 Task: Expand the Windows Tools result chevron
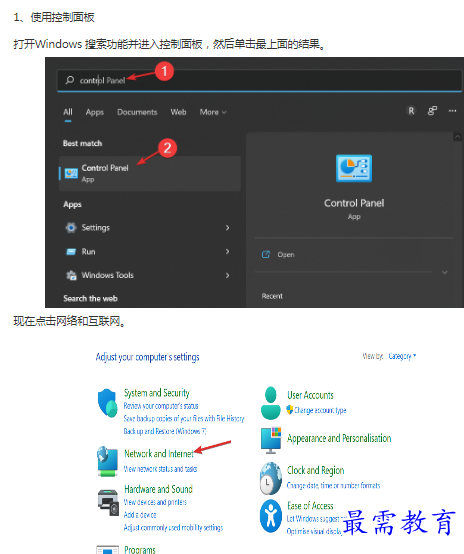228,275
